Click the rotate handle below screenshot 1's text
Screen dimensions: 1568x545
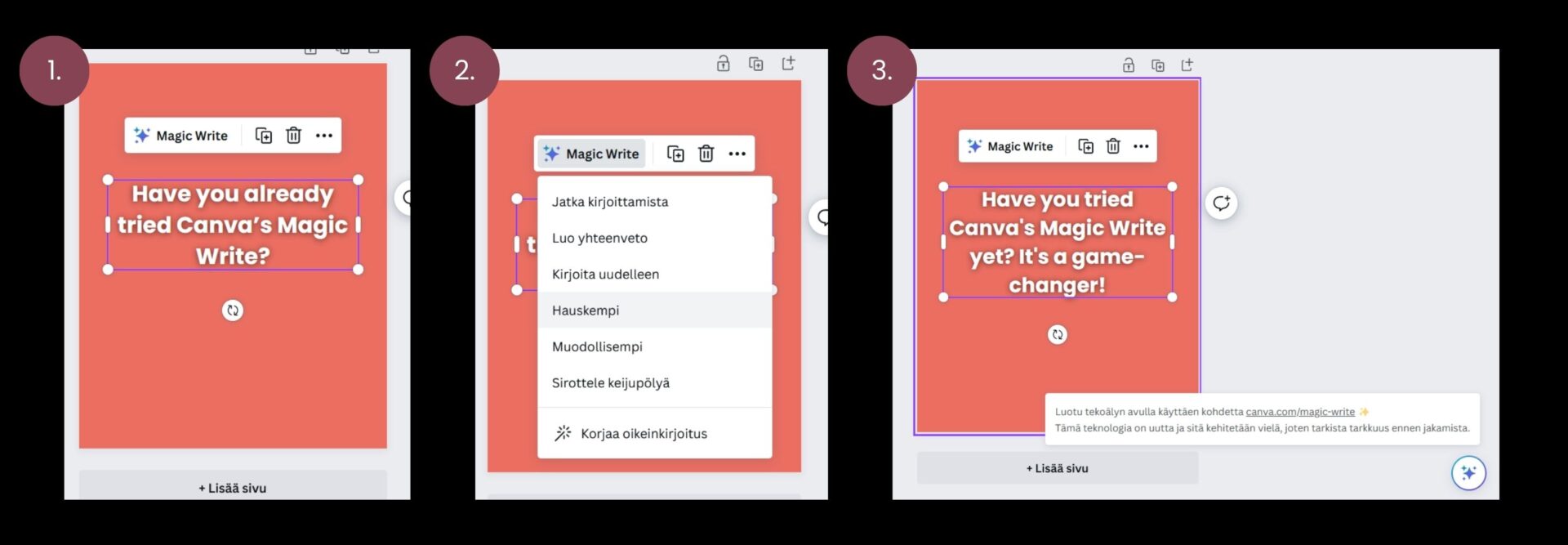point(233,310)
